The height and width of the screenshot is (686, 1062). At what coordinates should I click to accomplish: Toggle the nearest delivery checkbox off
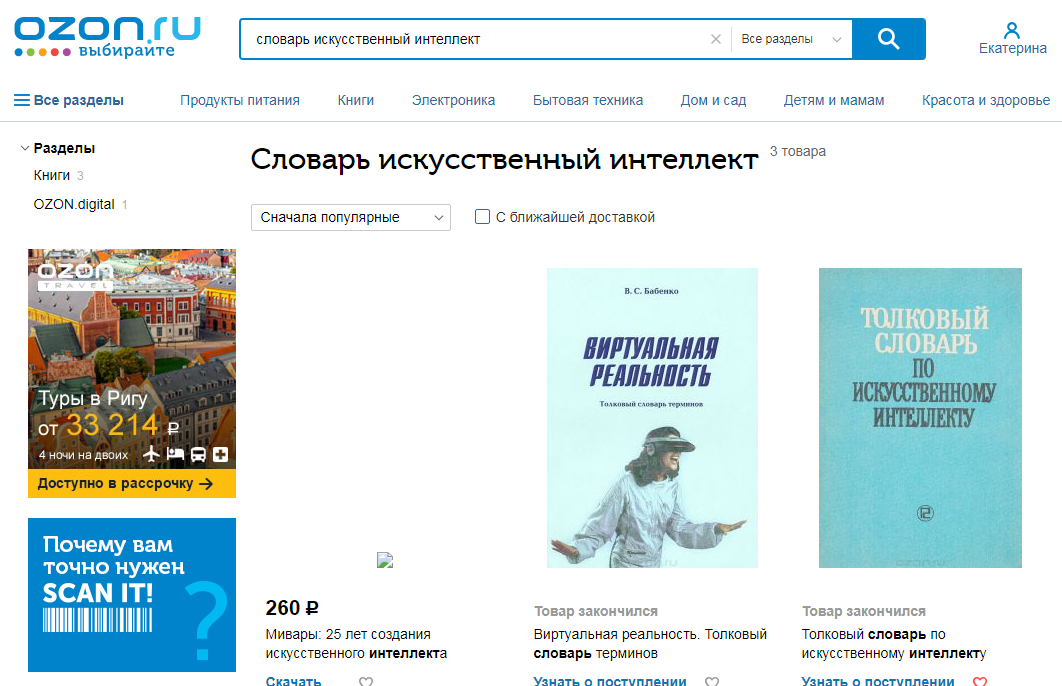[x=482, y=216]
